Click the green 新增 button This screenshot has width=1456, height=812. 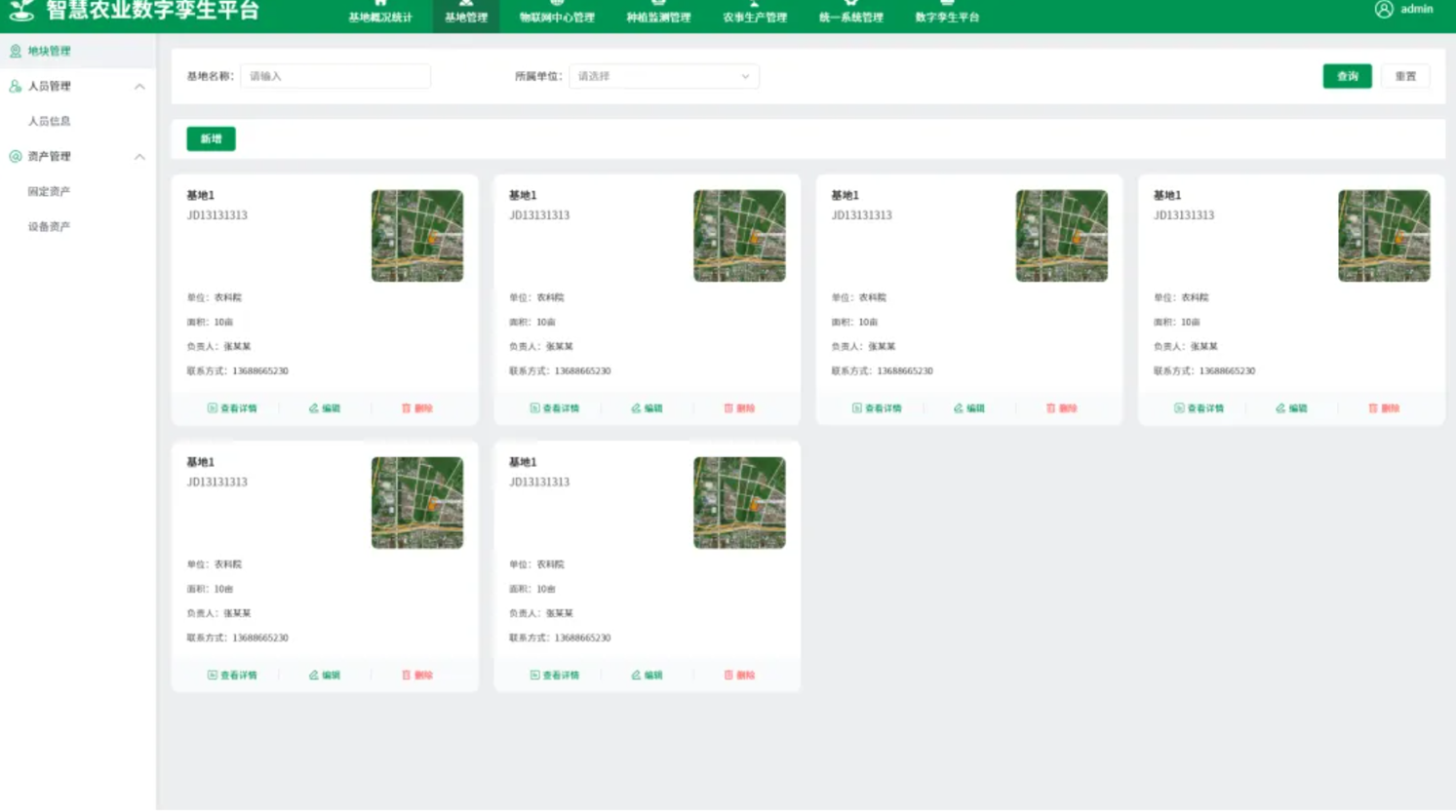point(211,138)
